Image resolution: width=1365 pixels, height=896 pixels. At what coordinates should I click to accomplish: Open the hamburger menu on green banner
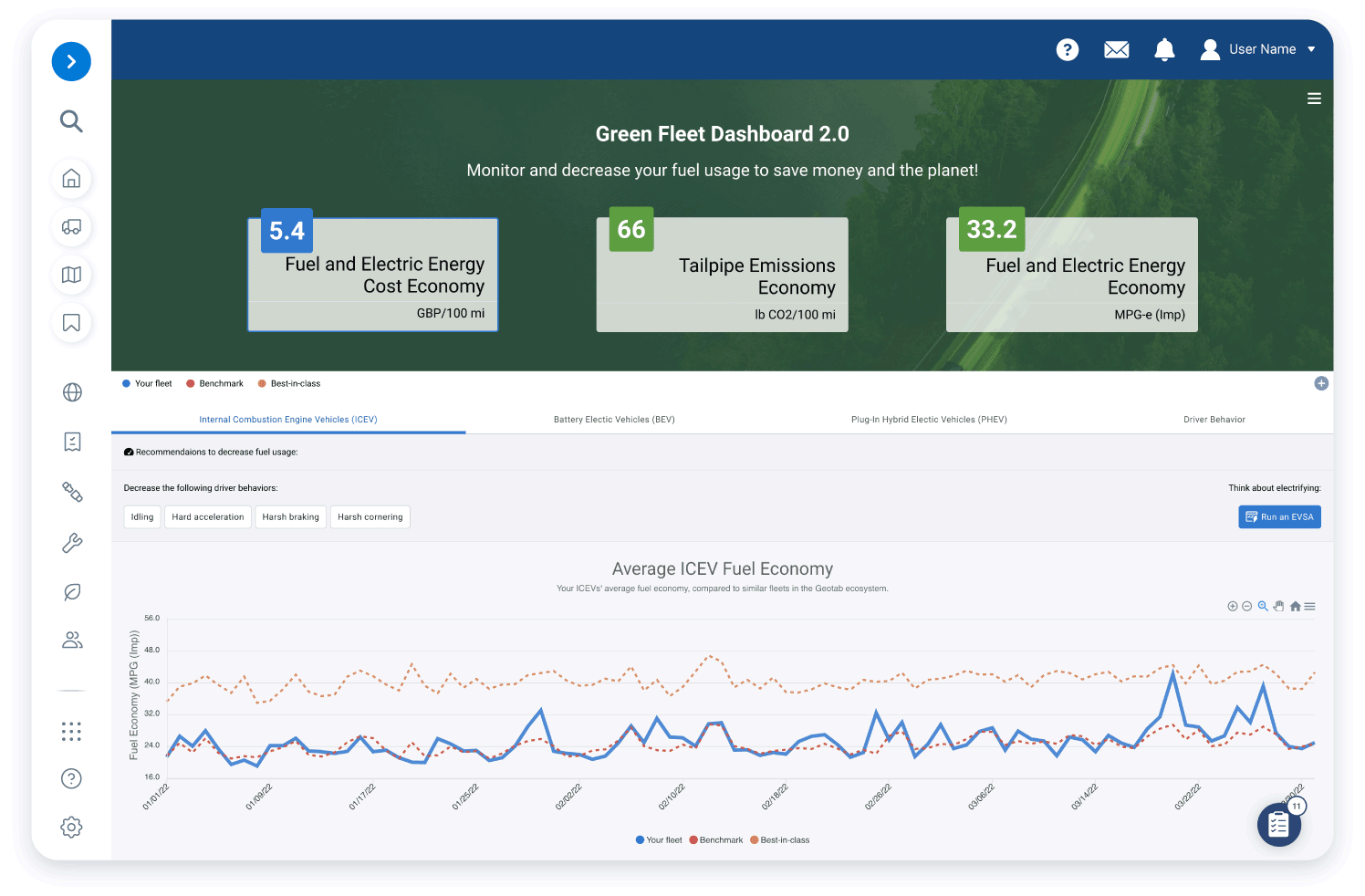1314,99
